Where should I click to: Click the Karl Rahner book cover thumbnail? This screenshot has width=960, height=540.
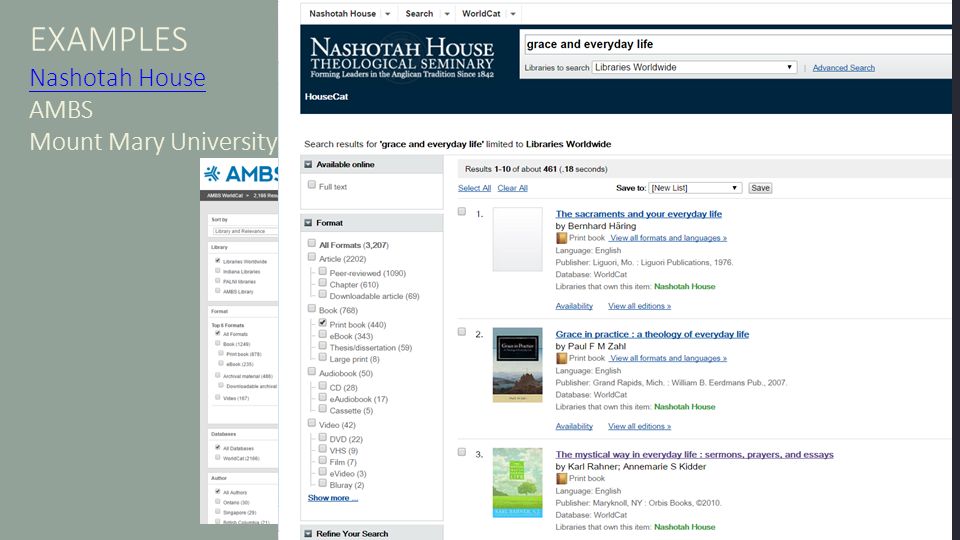pyautogui.click(x=517, y=482)
